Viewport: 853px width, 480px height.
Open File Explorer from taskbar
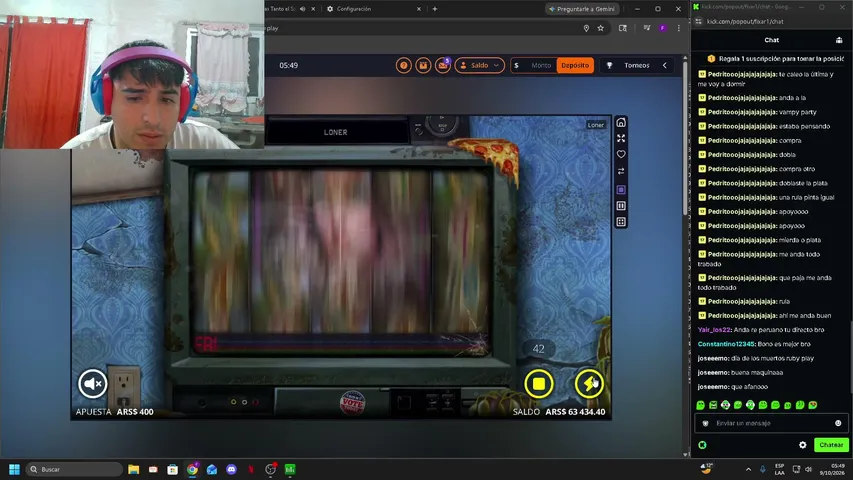coord(133,469)
